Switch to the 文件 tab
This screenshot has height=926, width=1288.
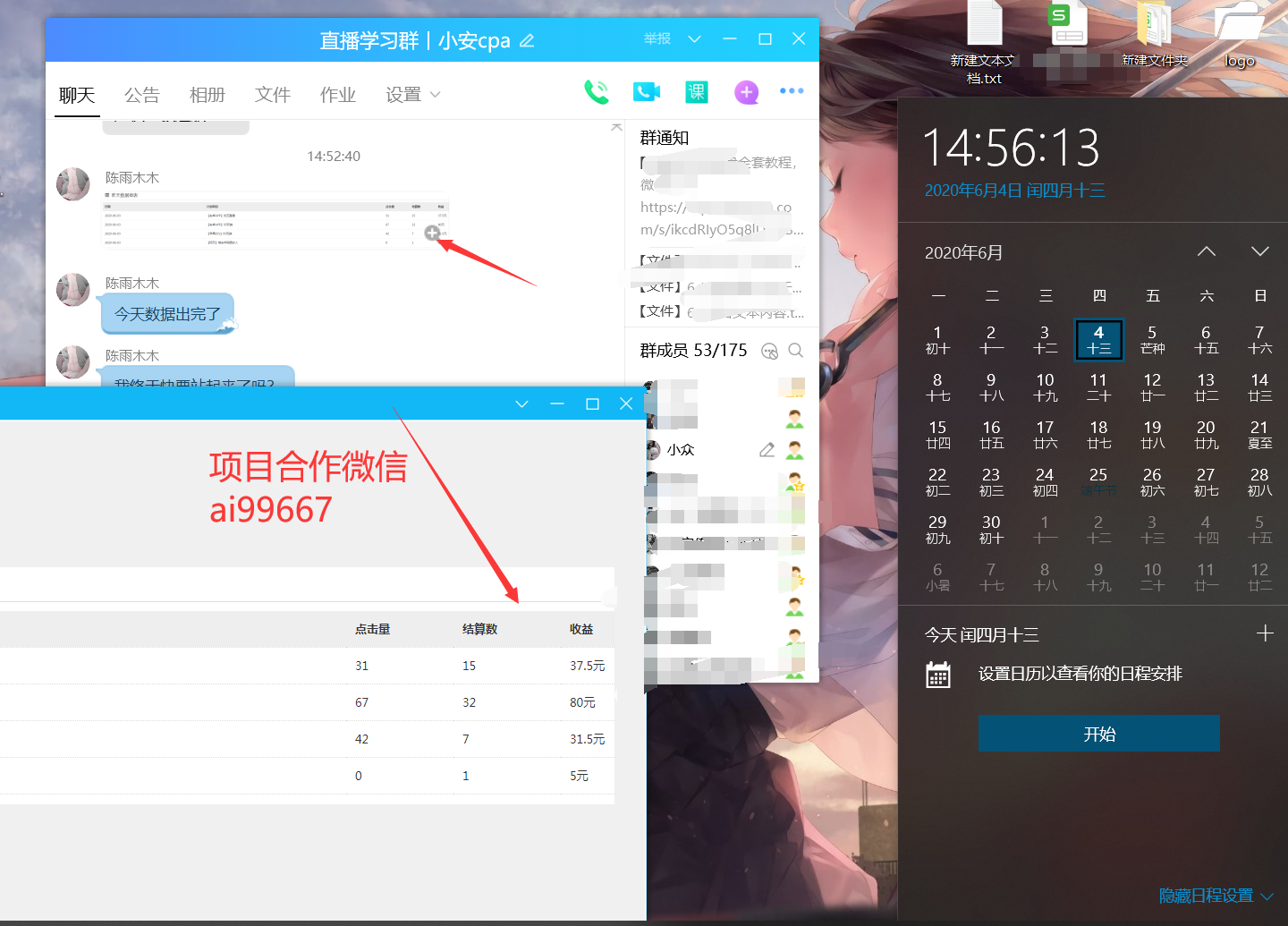(272, 95)
